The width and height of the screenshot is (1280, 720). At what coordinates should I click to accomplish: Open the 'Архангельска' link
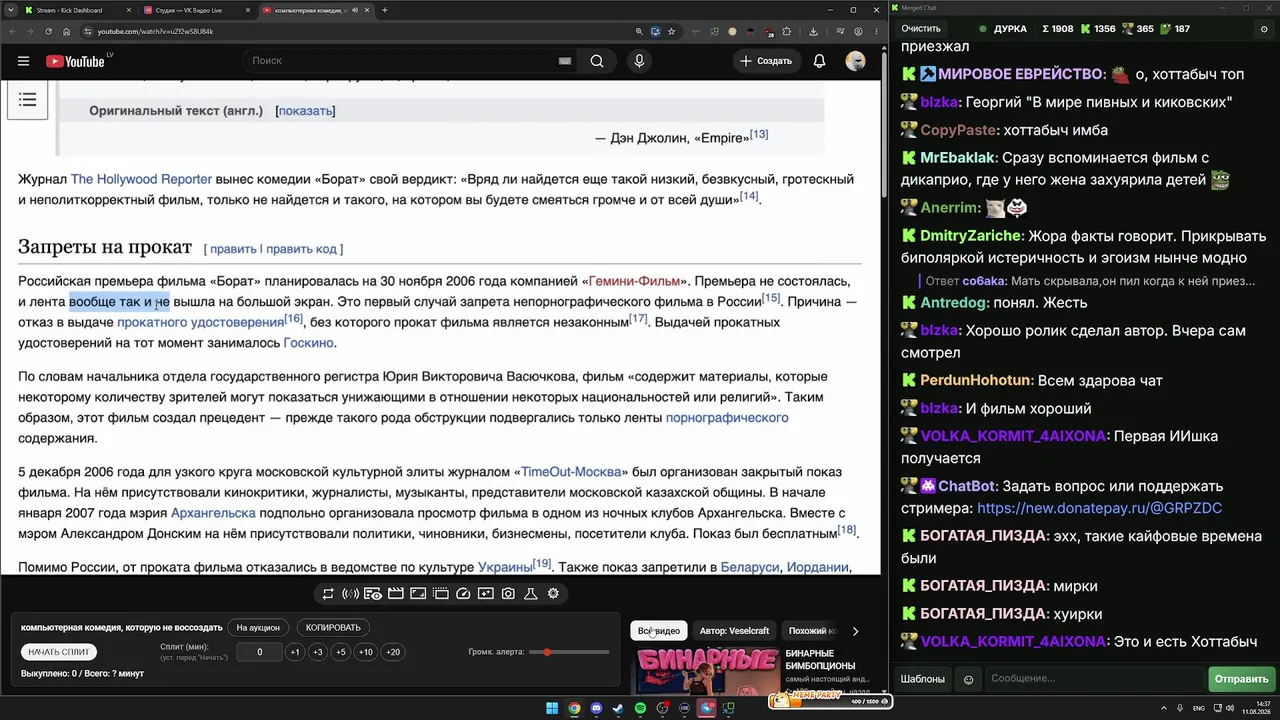coord(213,513)
